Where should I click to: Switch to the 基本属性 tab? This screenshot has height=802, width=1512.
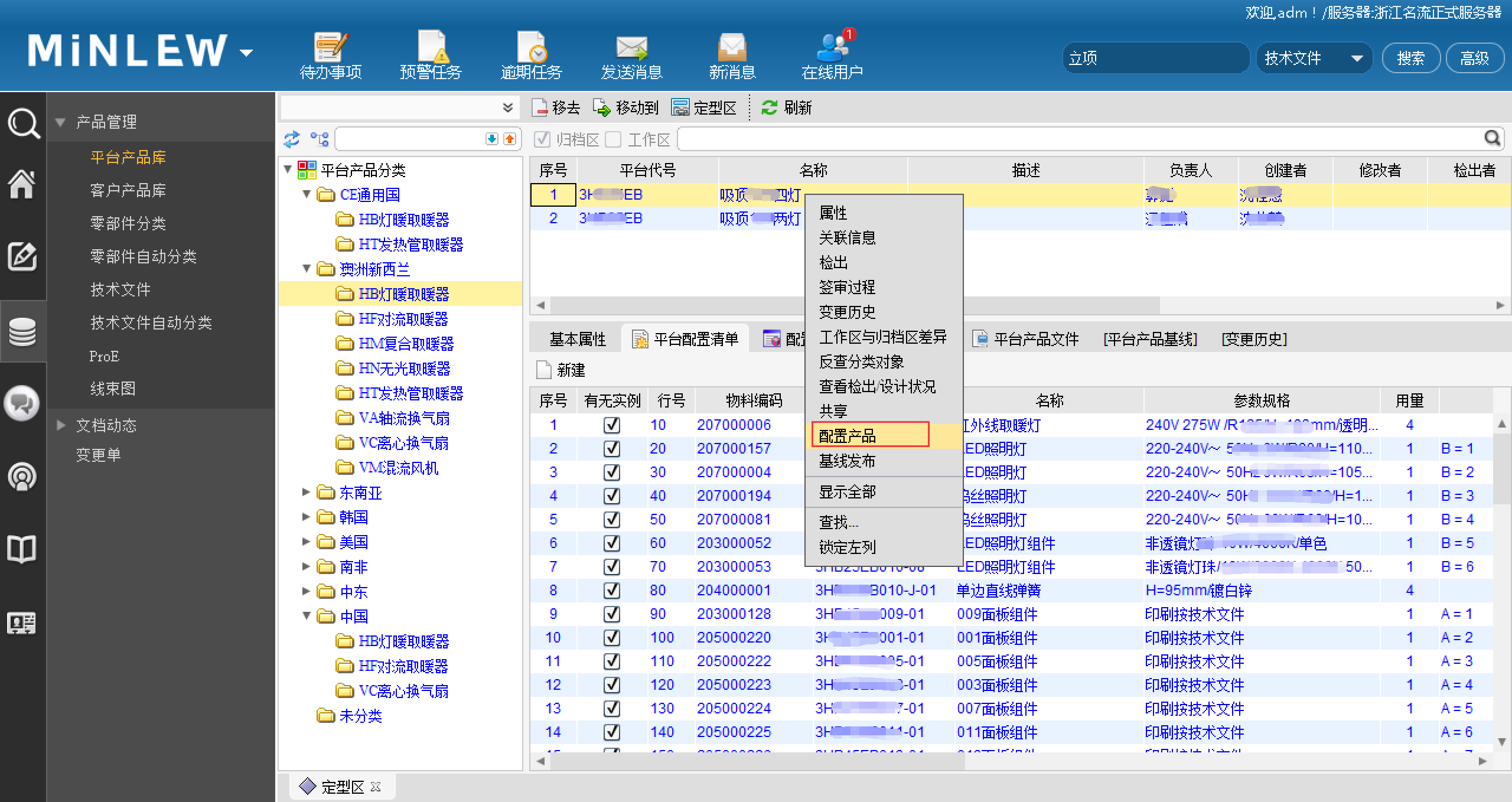pyautogui.click(x=578, y=339)
